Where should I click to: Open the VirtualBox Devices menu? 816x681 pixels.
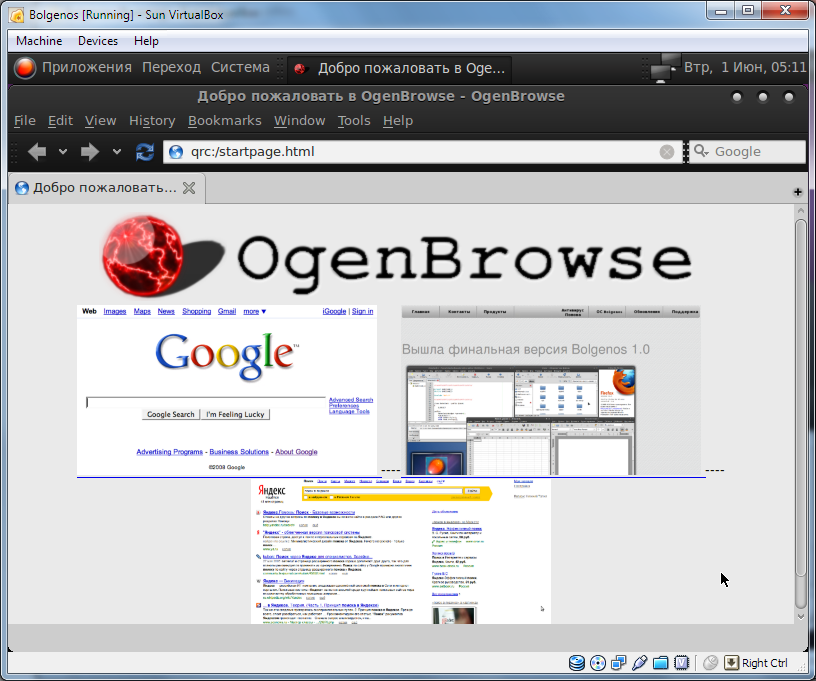pos(98,41)
